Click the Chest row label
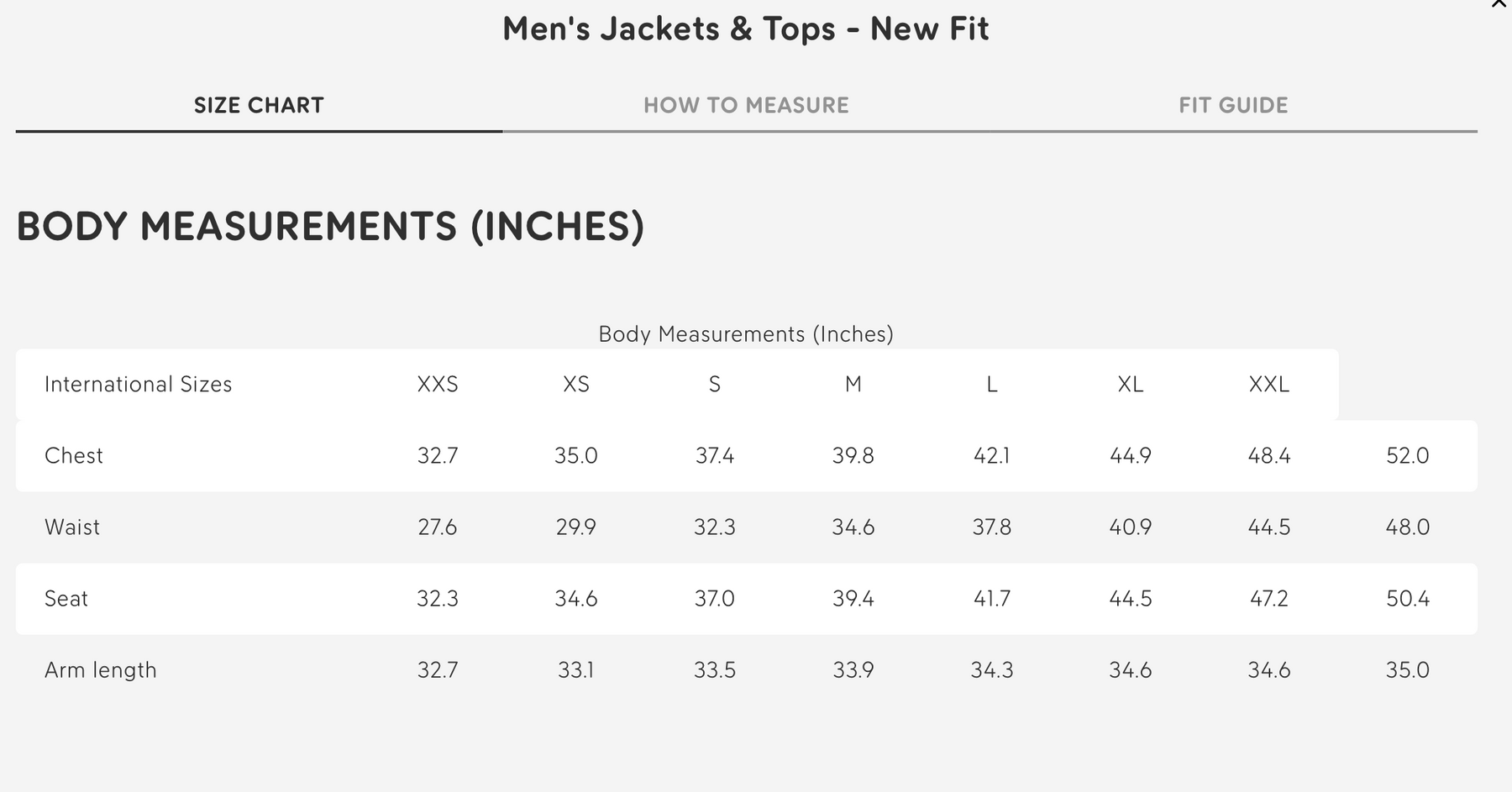 coord(74,456)
